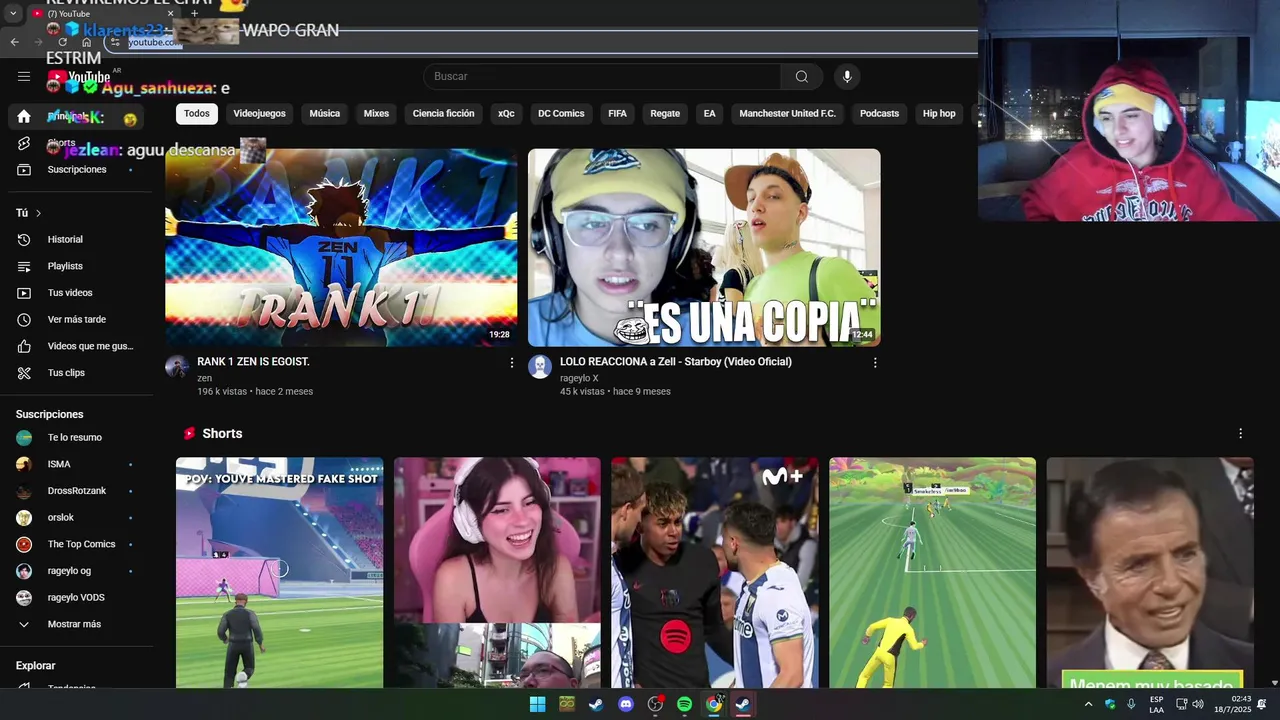The width and height of the screenshot is (1280, 720).
Task: Open the Menem muy basado Short
Action: click(1150, 573)
